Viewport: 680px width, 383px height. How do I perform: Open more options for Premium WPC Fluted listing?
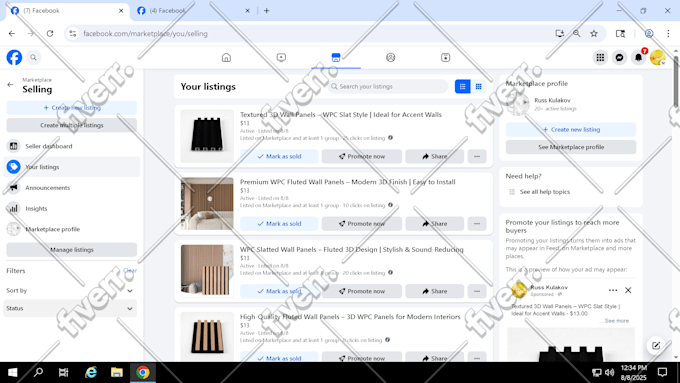477,224
